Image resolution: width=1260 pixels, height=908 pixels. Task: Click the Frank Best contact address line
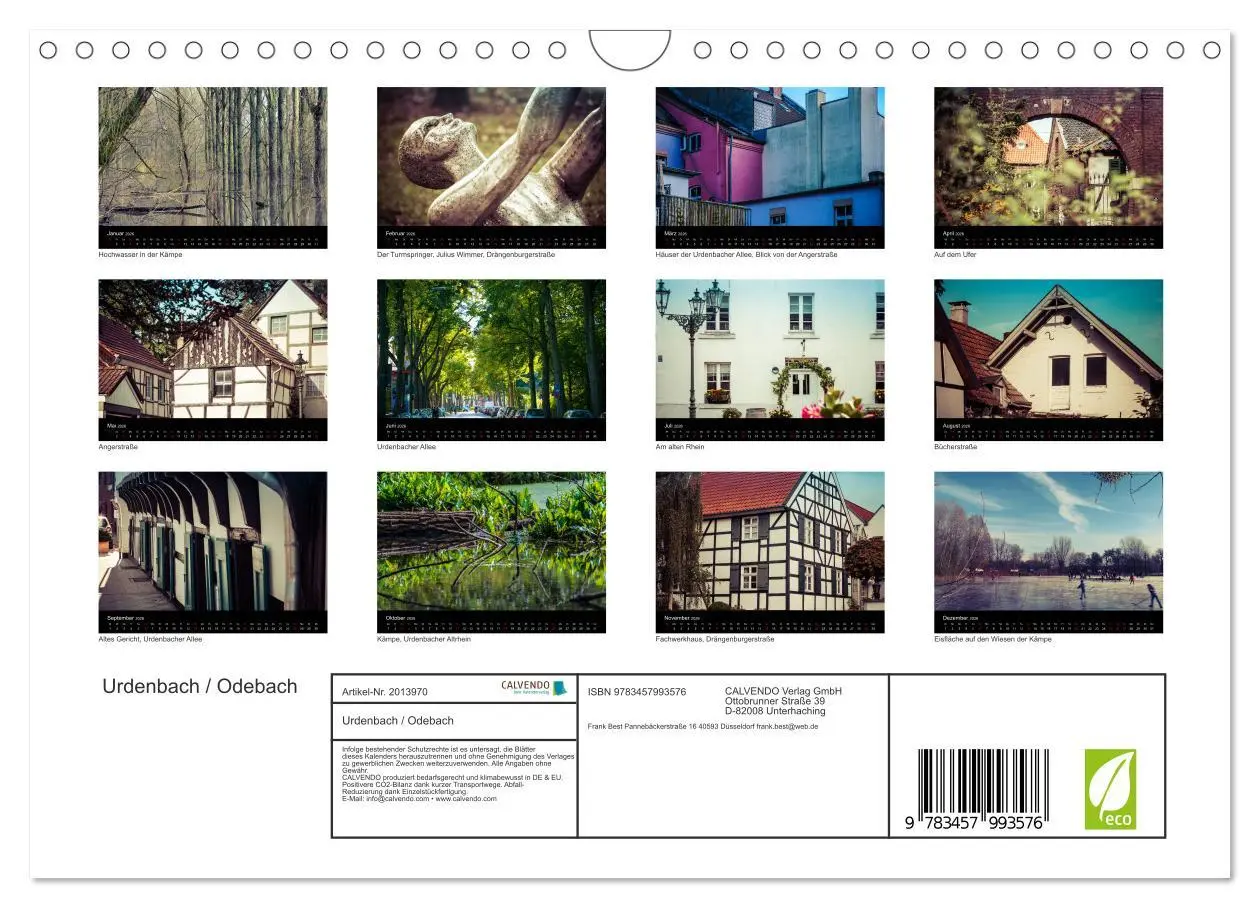click(703, 726)
